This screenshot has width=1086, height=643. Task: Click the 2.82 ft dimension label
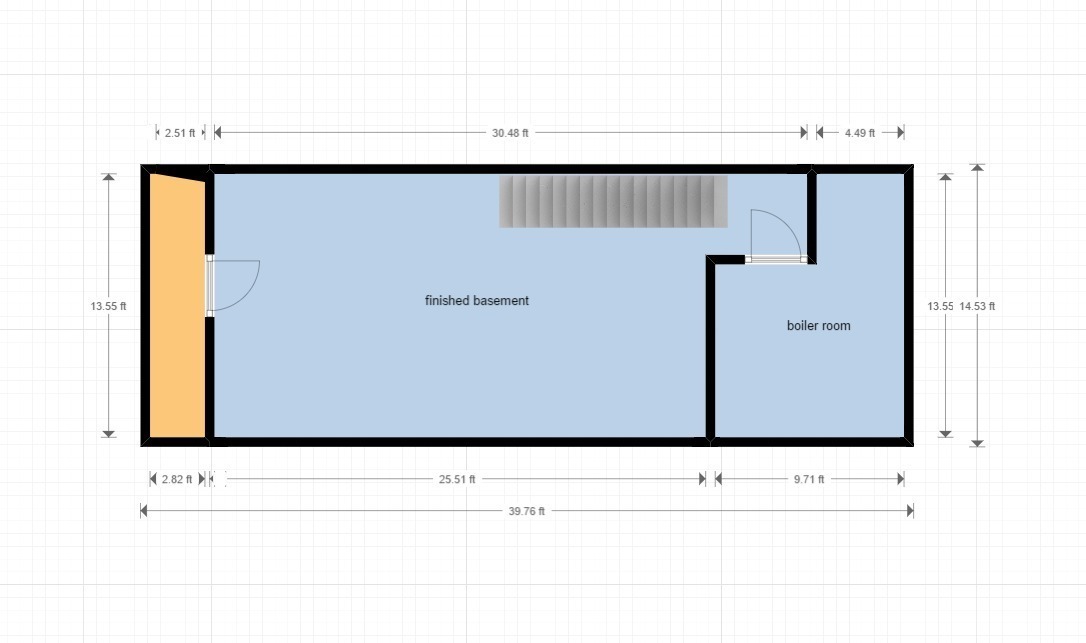(176, 479)
